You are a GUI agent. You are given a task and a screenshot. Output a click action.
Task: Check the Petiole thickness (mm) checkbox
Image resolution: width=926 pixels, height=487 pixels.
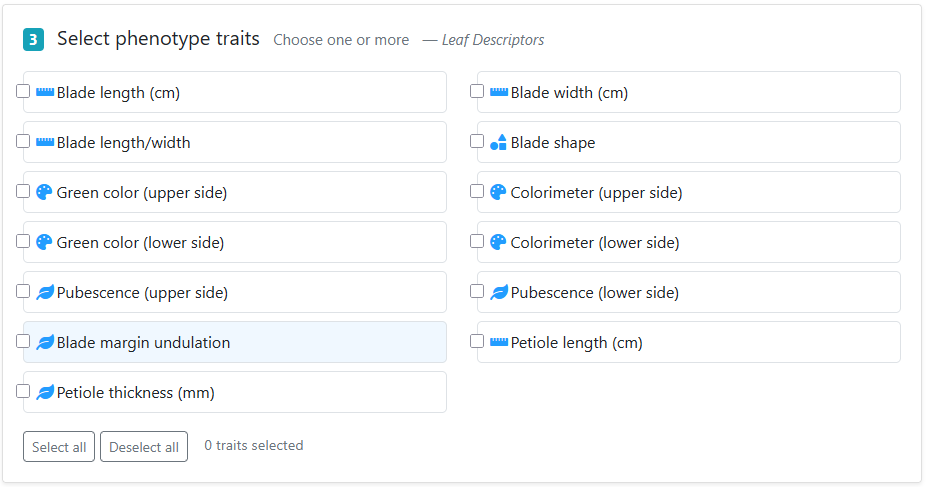coord(23,391)
